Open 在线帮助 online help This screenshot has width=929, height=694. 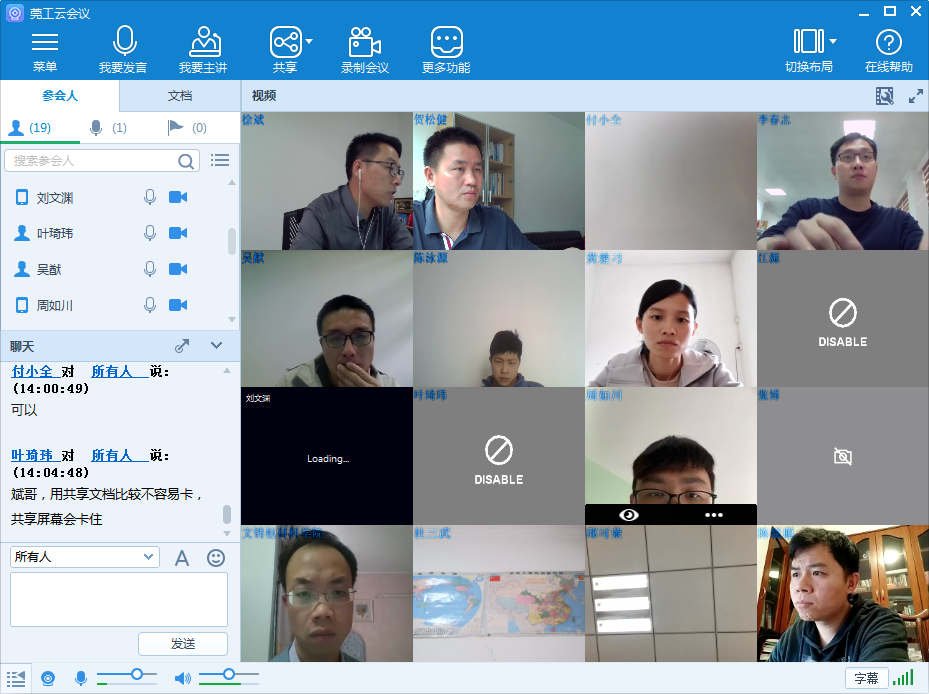888,42
